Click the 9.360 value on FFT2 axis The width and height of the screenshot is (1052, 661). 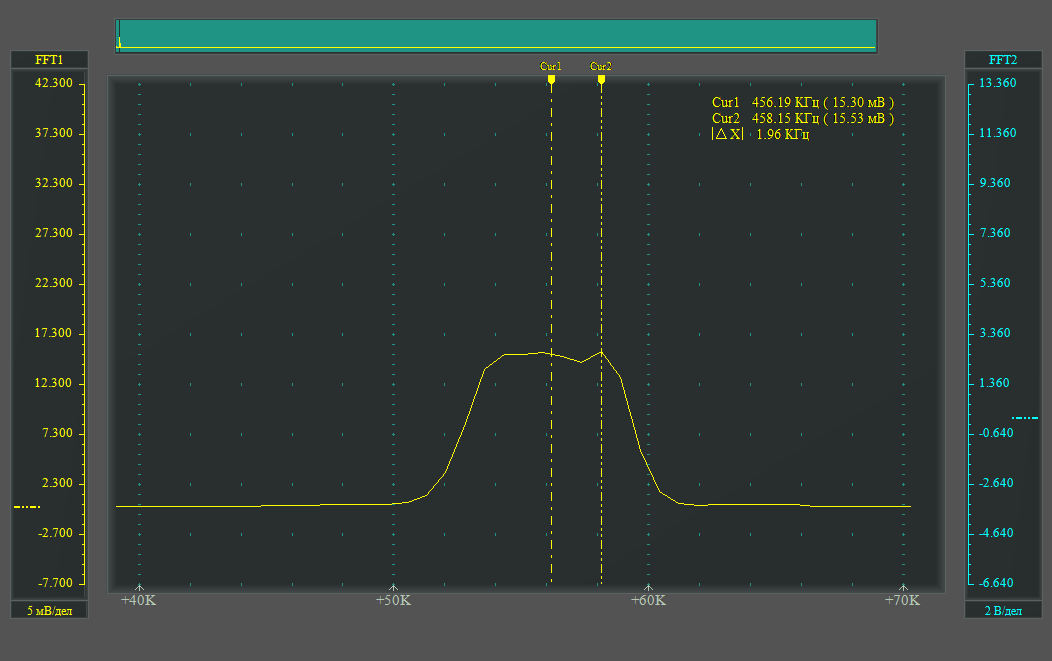995,183
